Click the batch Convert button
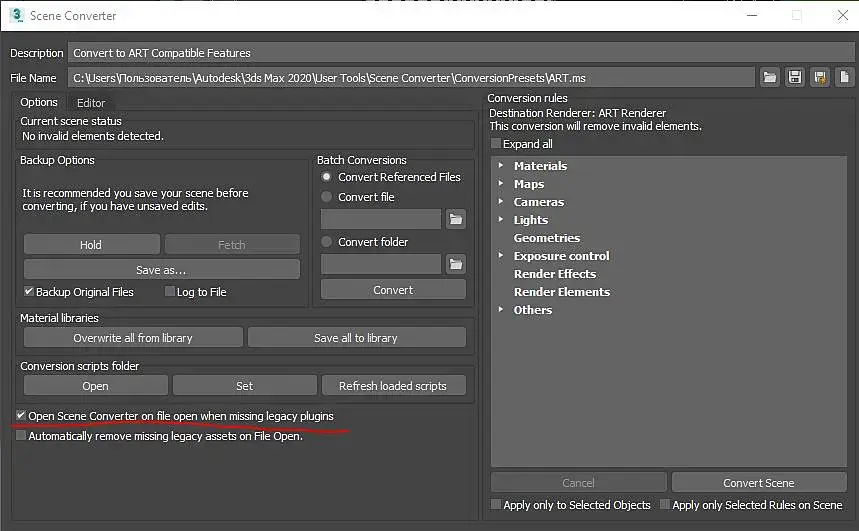859x531 pixels. 393,289
